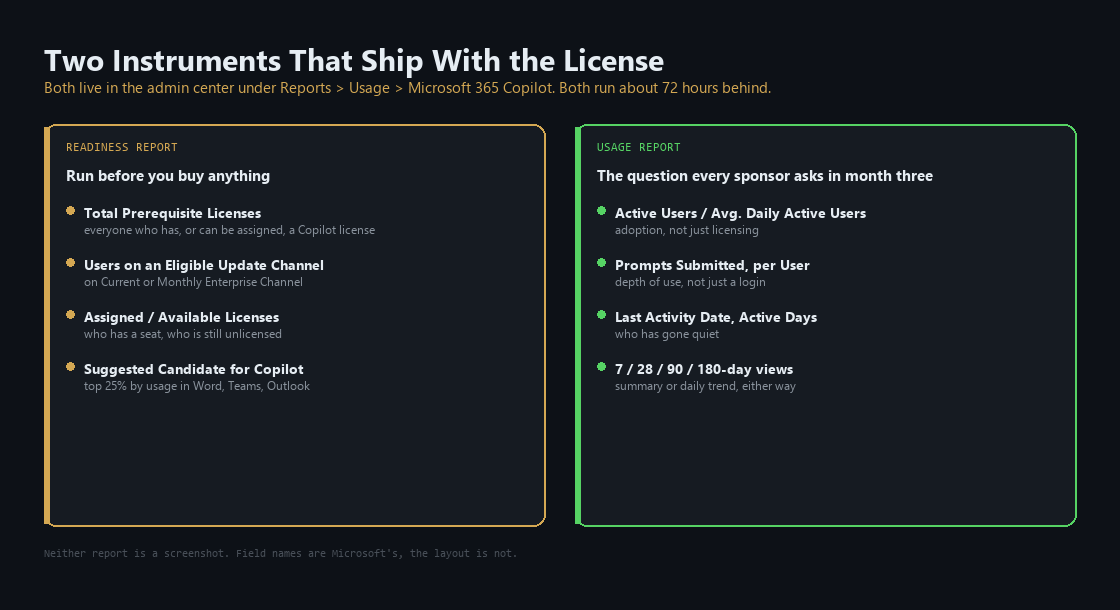Click the Total Prerequisite Licenses heading
1120x610 pixels.
[172, 213]
